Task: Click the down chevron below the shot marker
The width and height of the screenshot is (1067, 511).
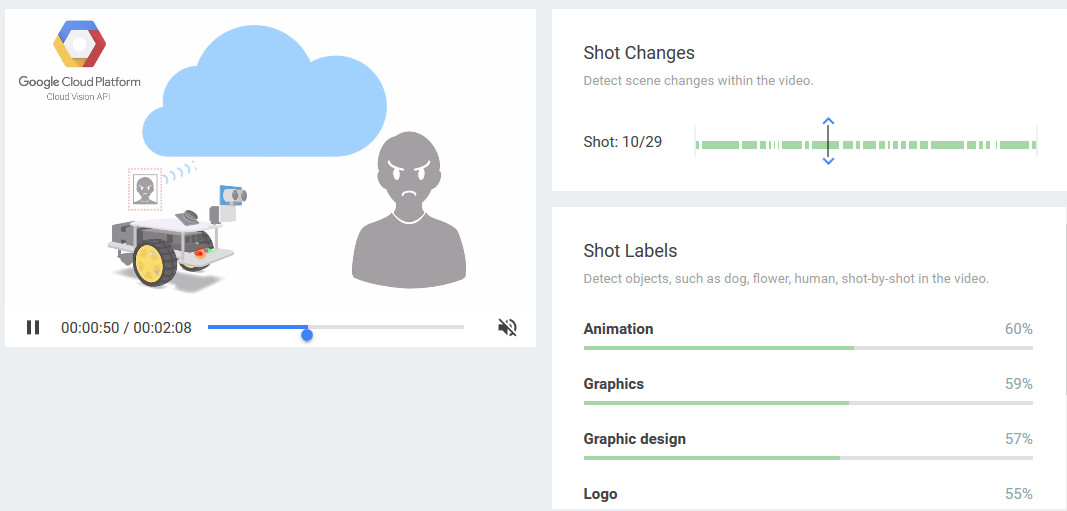Action: pos(828,161)
